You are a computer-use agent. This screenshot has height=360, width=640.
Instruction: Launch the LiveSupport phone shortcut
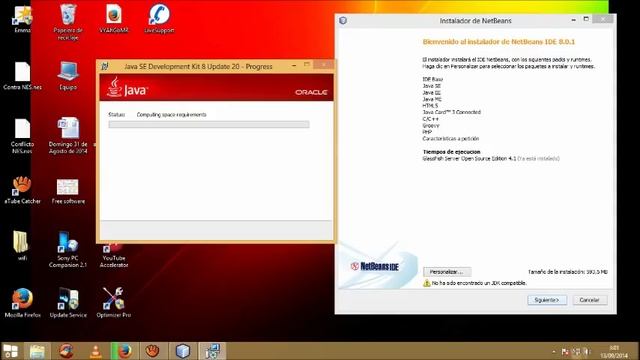click(x=159, y=18)
